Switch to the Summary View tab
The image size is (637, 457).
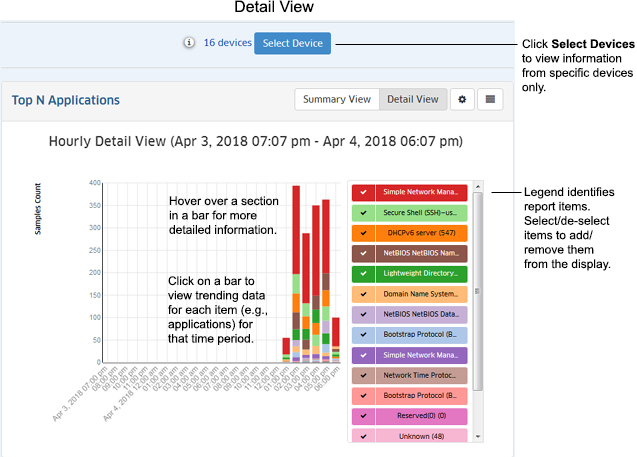coord(337,100)
